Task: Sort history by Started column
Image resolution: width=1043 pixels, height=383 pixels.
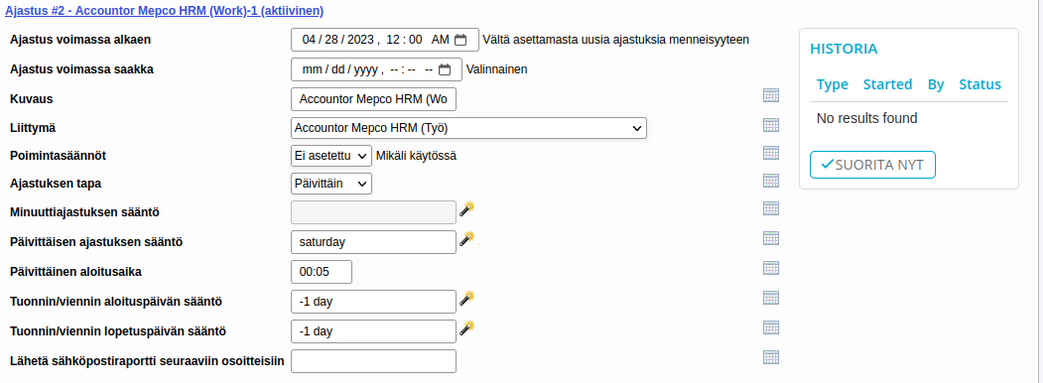Action: tap(887, 84)
